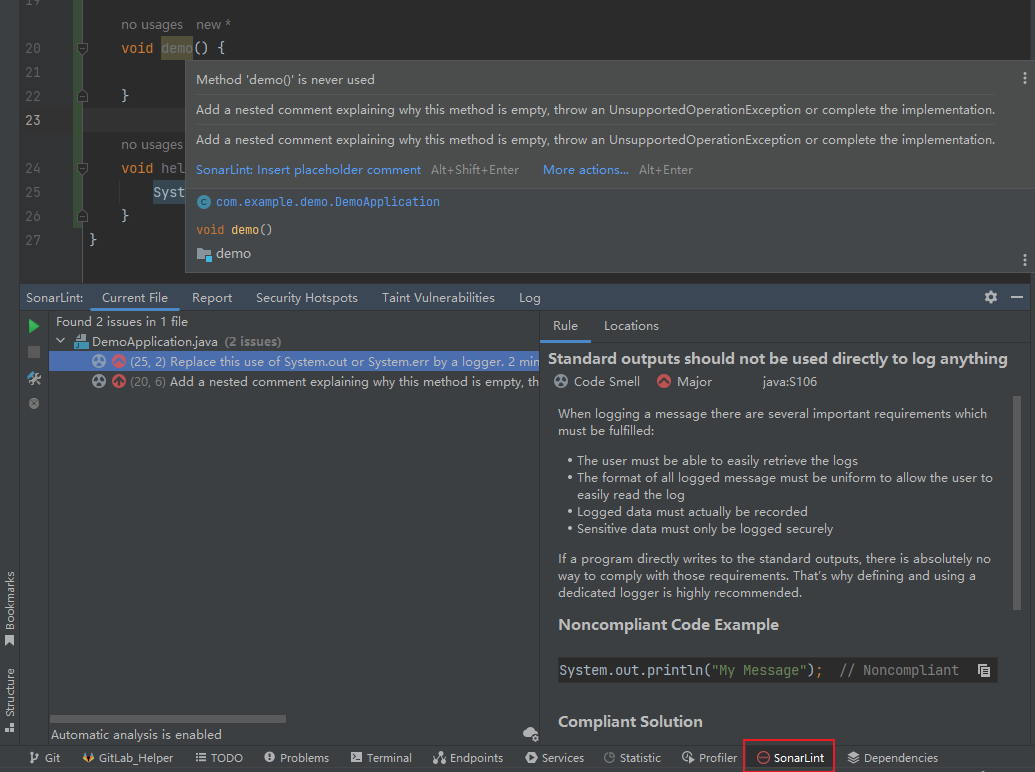Select the Rule tab
This screenshot has height=772, width=1035.
click(x=565, y=326)
